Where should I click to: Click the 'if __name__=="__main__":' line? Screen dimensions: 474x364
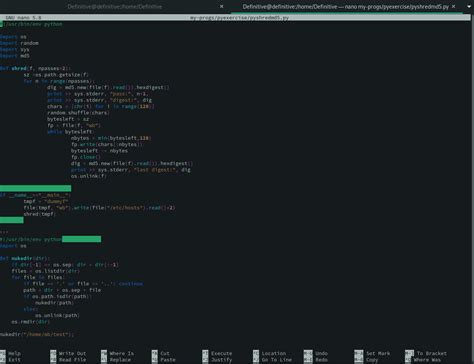pyautogui.click(x=35, y=195)
